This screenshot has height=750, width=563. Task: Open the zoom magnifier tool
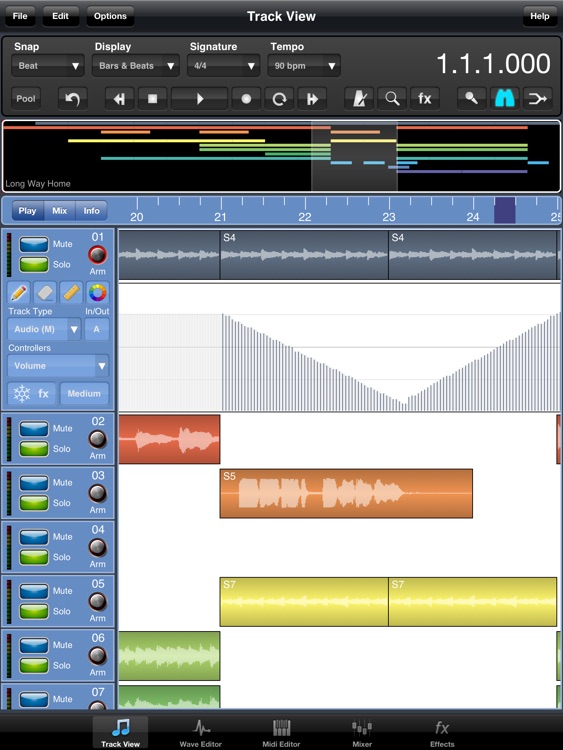(x=392, y=99)
